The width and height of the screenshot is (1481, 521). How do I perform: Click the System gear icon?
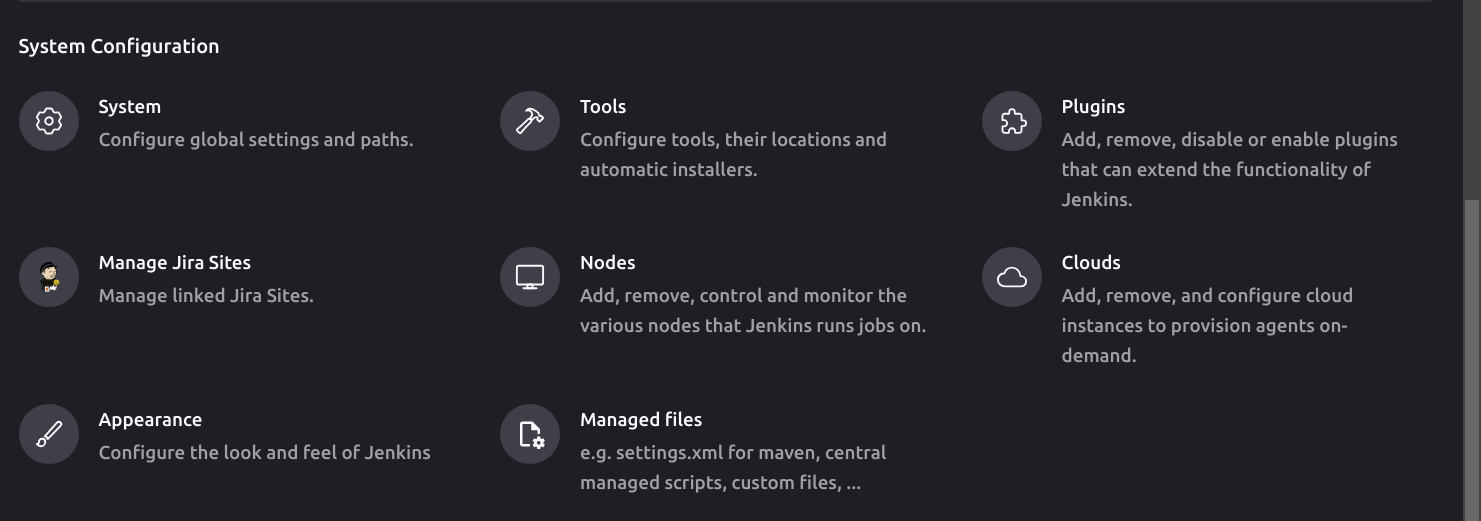tap(49, 121)
